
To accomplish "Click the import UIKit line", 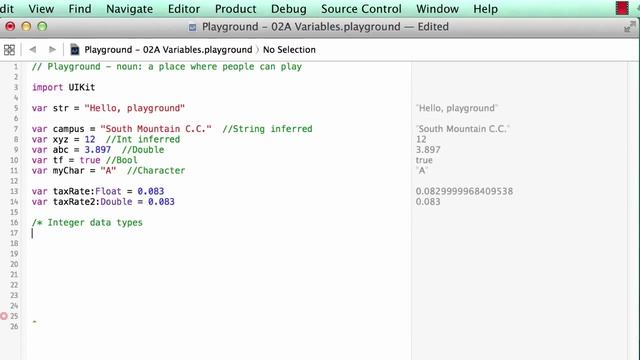I will tap(63, 87).
